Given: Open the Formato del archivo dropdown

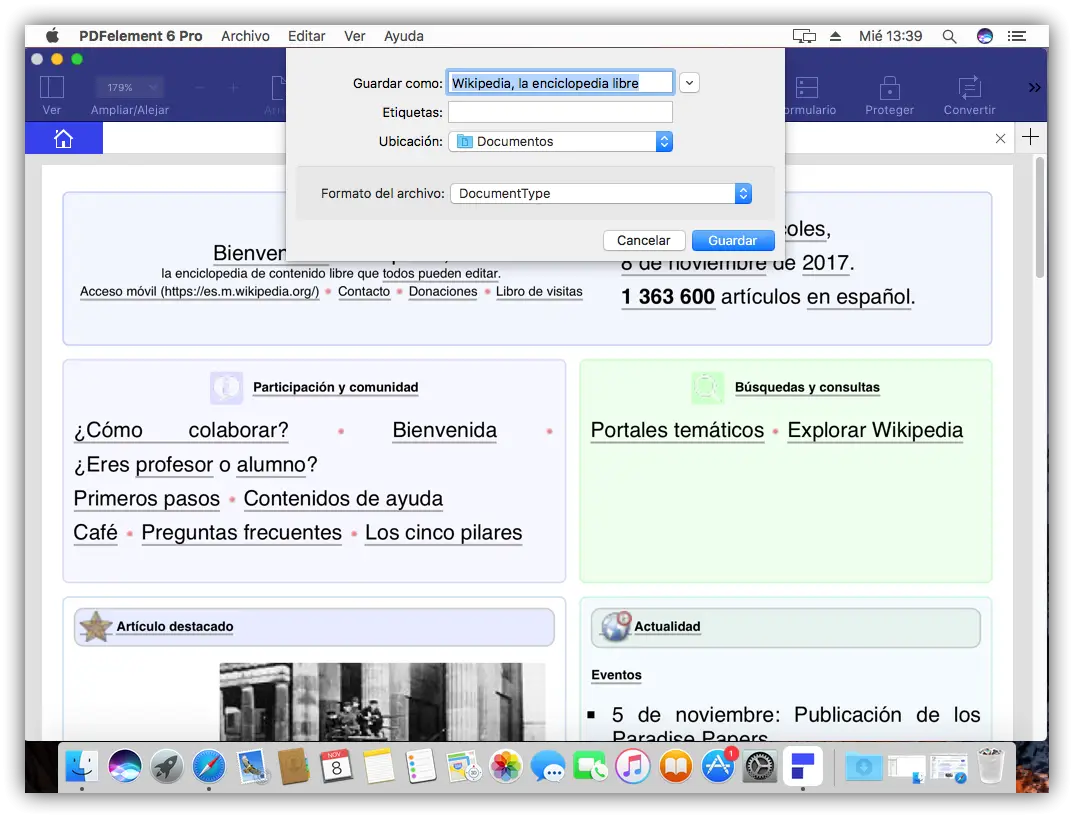Looking at the screenshot, I should [601, 193].
